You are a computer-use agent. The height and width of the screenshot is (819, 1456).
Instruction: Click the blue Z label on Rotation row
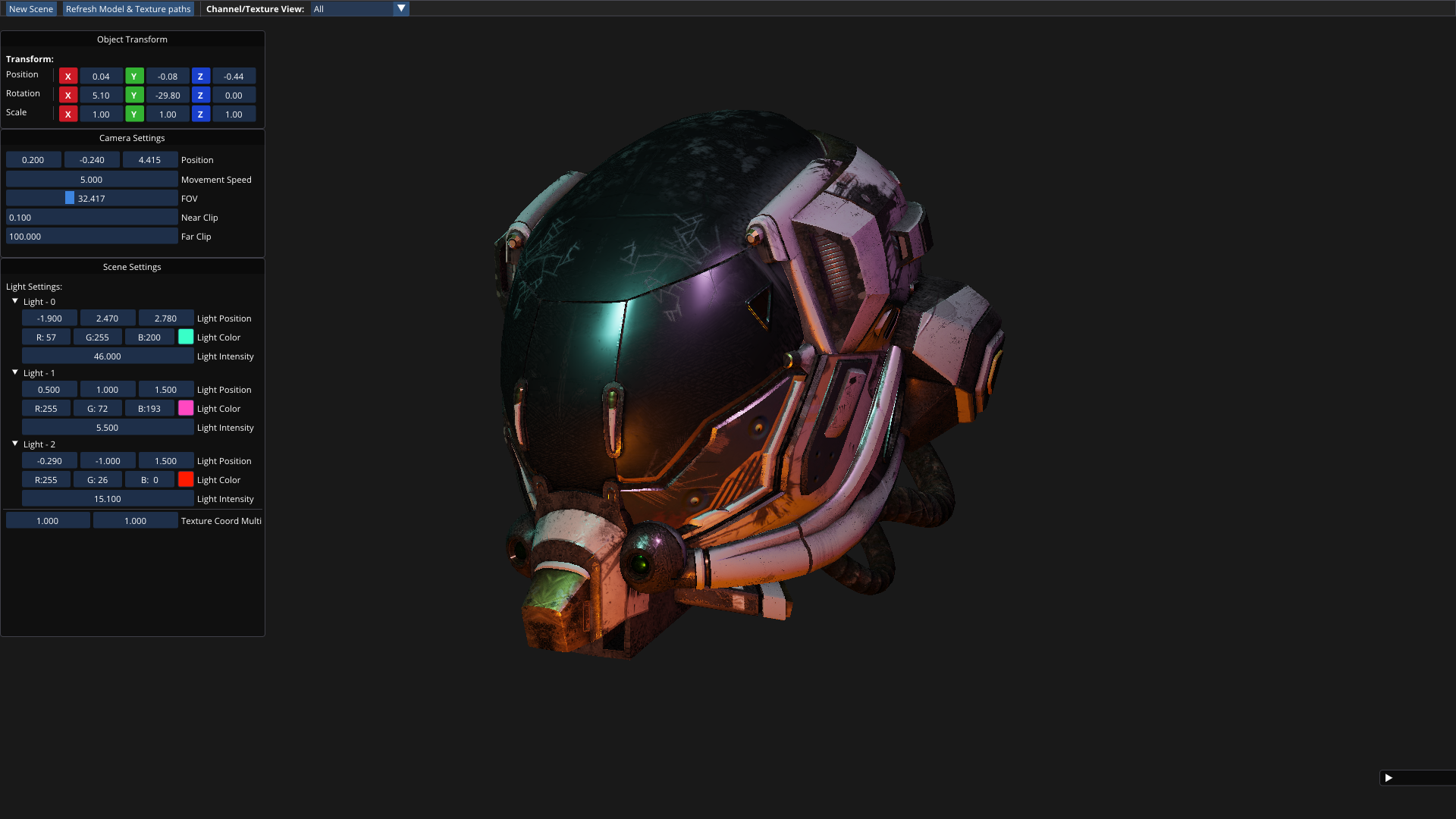(x=200, y=96)
